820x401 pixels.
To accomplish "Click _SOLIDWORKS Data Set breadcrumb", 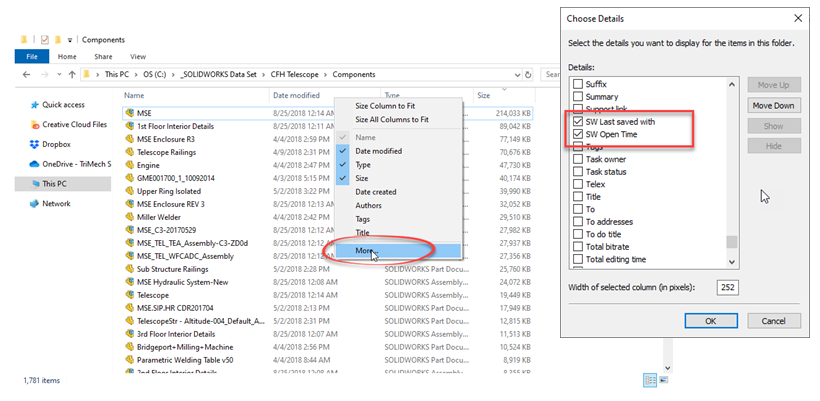I will click(218, 74).
